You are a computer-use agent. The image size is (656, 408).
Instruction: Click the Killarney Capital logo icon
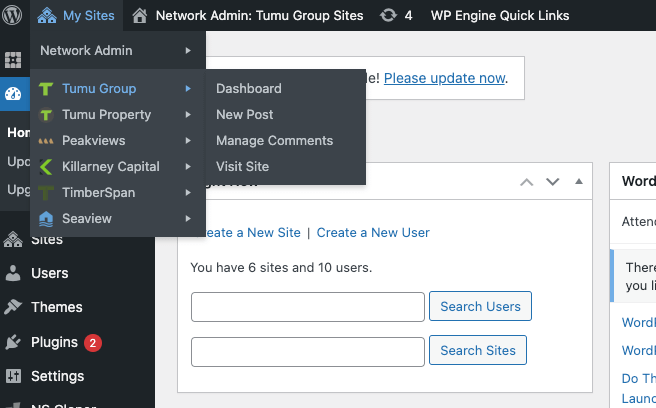pos(45,167)
